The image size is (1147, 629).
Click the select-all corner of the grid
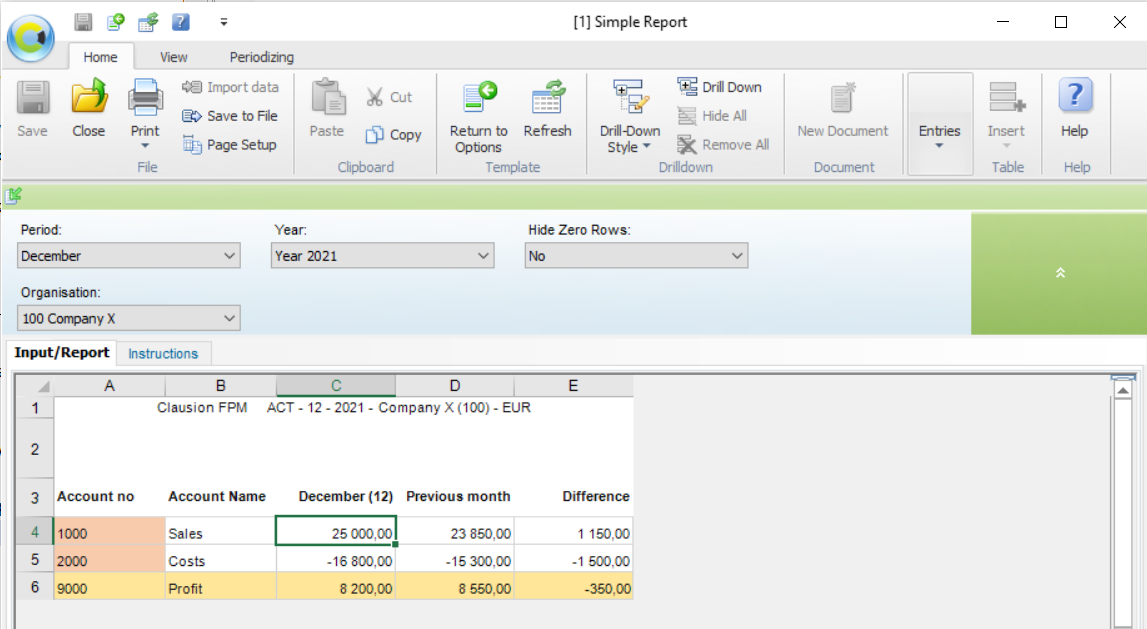click(x=34, y=385)
